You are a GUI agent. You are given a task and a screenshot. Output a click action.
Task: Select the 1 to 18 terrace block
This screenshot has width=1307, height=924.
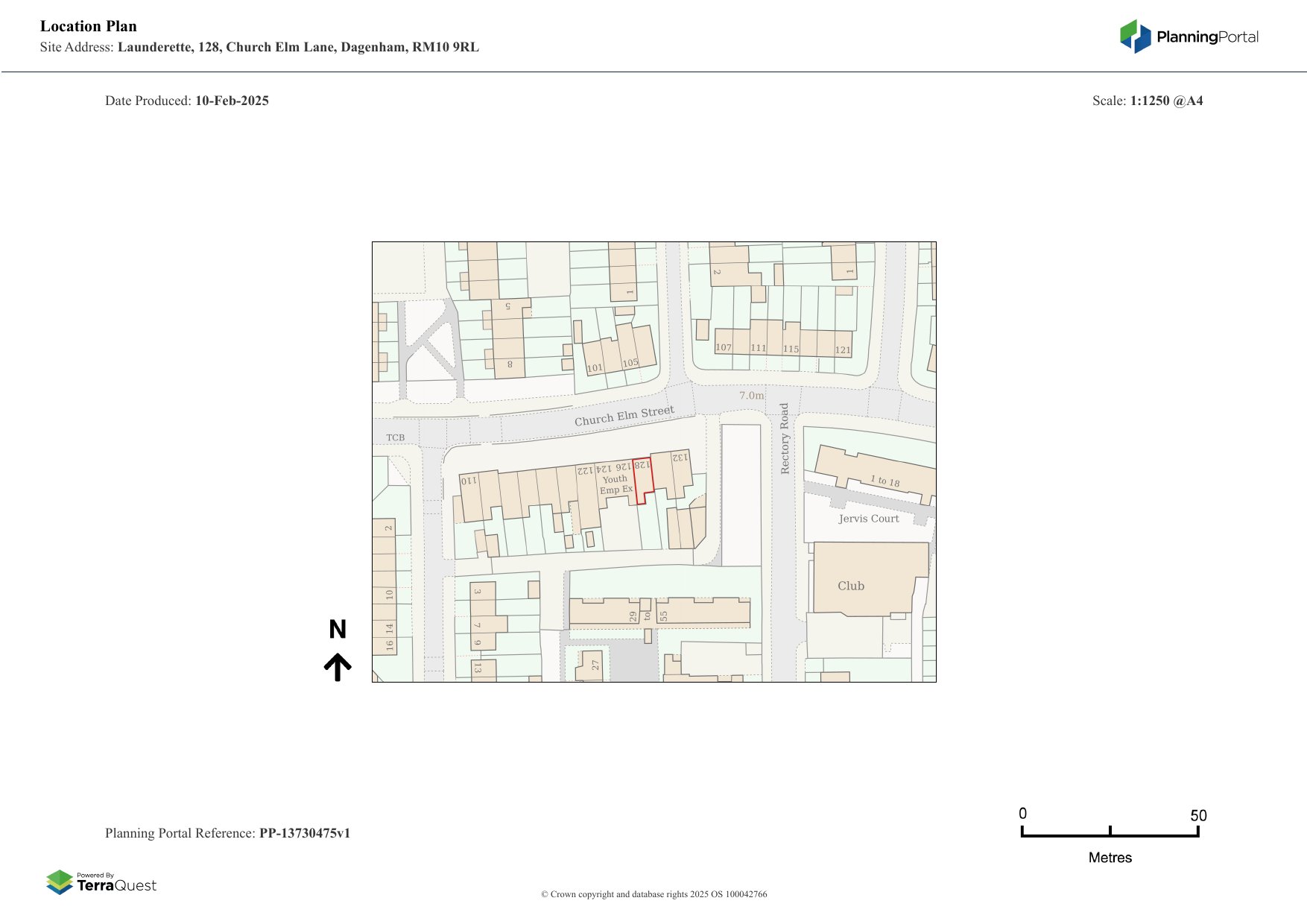(885, 481)
